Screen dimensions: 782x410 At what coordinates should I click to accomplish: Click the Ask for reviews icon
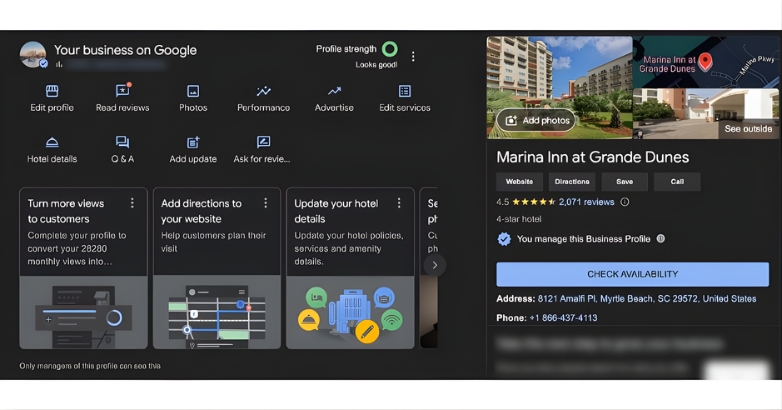click(263, 142)
